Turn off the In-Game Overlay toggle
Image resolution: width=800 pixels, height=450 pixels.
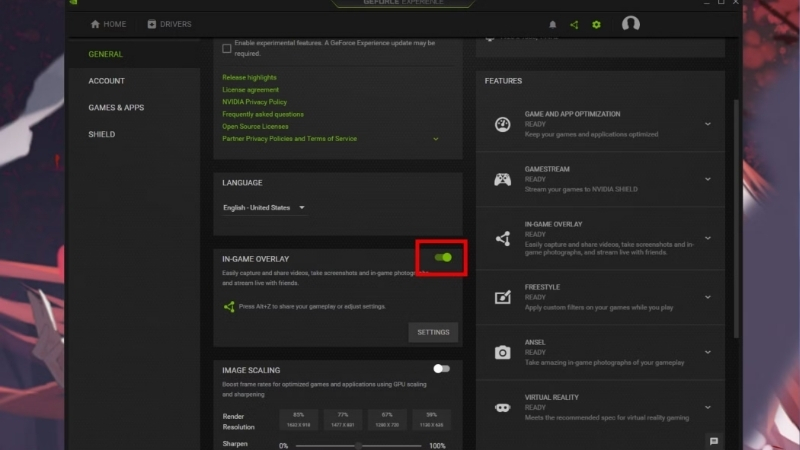[x=443, y=258]
